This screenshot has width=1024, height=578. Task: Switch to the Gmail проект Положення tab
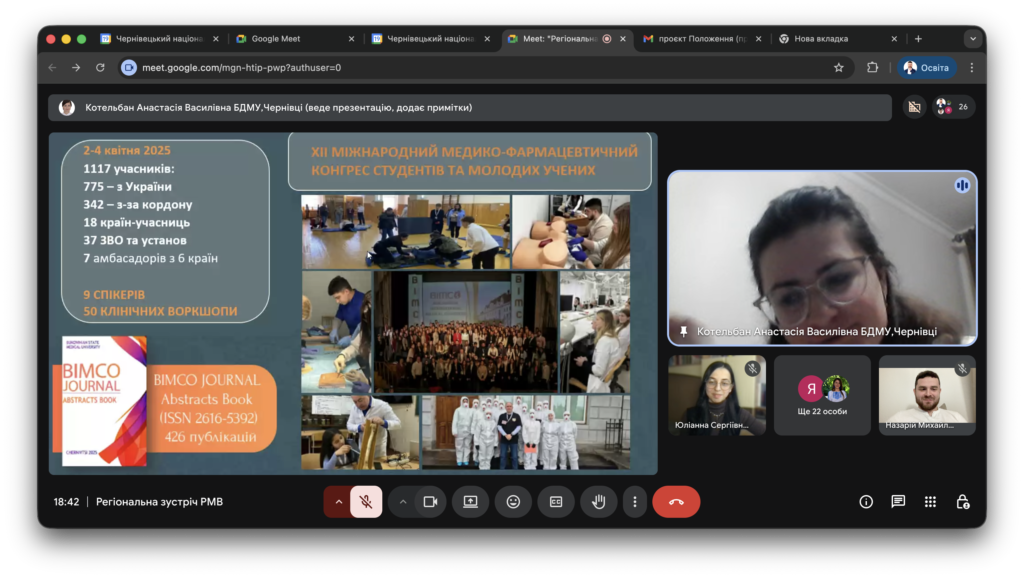pos(702,39)
